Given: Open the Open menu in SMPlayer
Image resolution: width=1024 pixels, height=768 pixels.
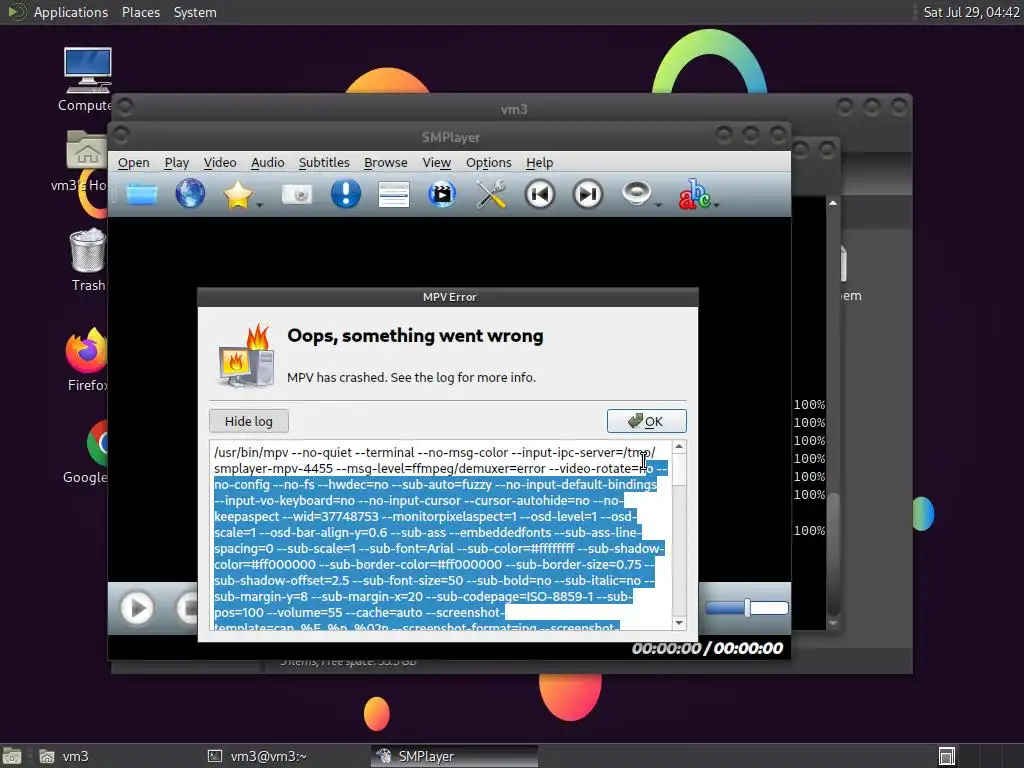Looking at the screenshot, I should tap(134, 163).
